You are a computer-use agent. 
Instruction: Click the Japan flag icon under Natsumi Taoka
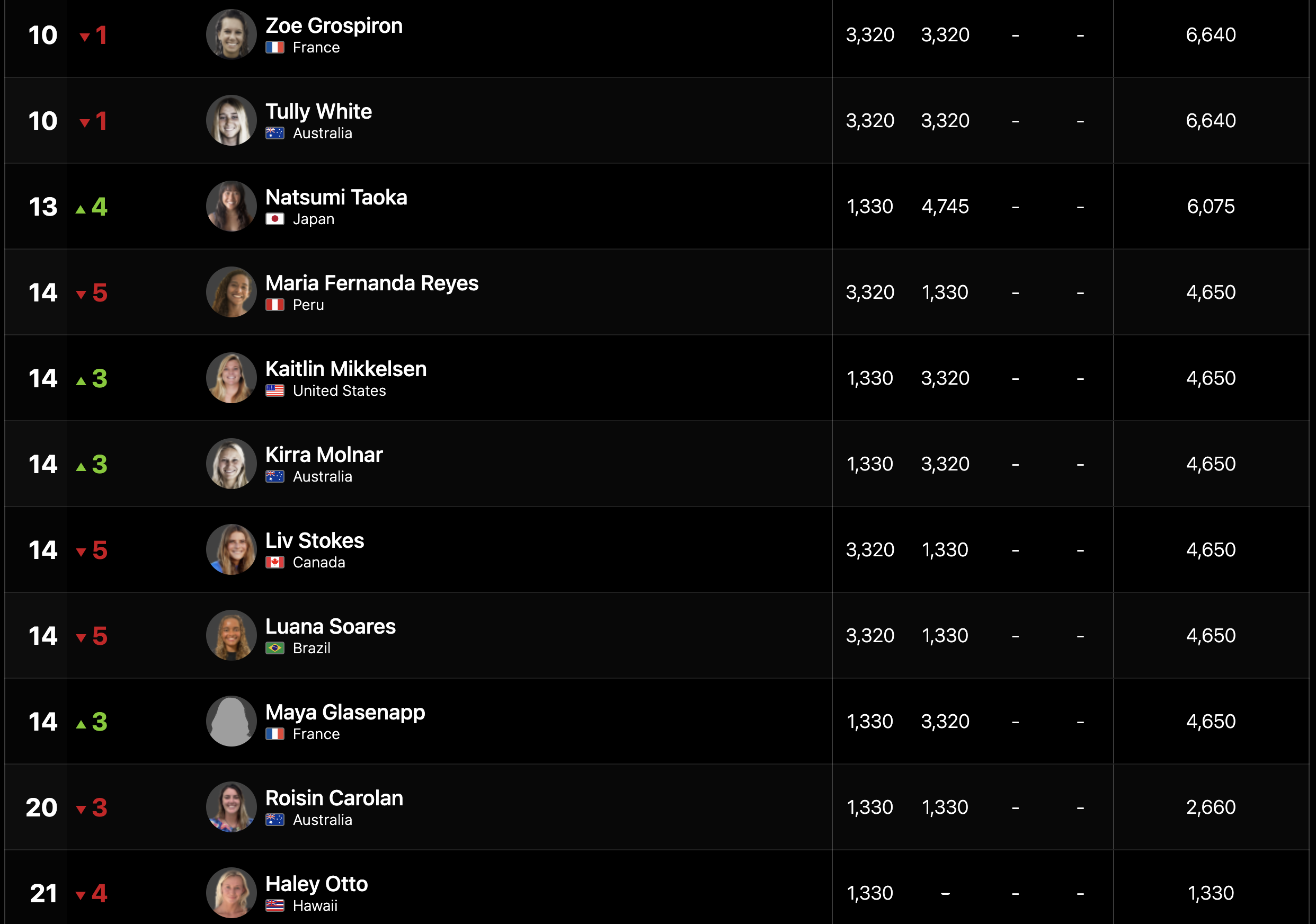point(274,219)
